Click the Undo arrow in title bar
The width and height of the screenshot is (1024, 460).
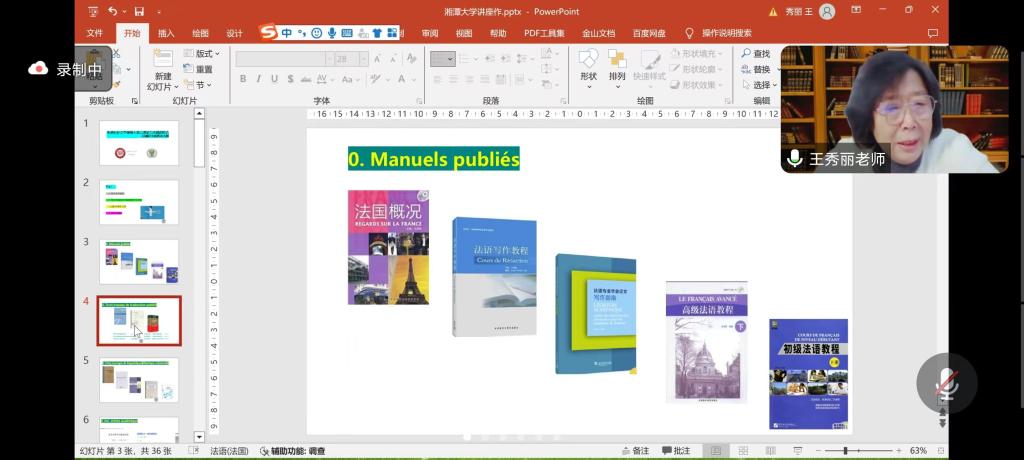click(x=113, y=11)
